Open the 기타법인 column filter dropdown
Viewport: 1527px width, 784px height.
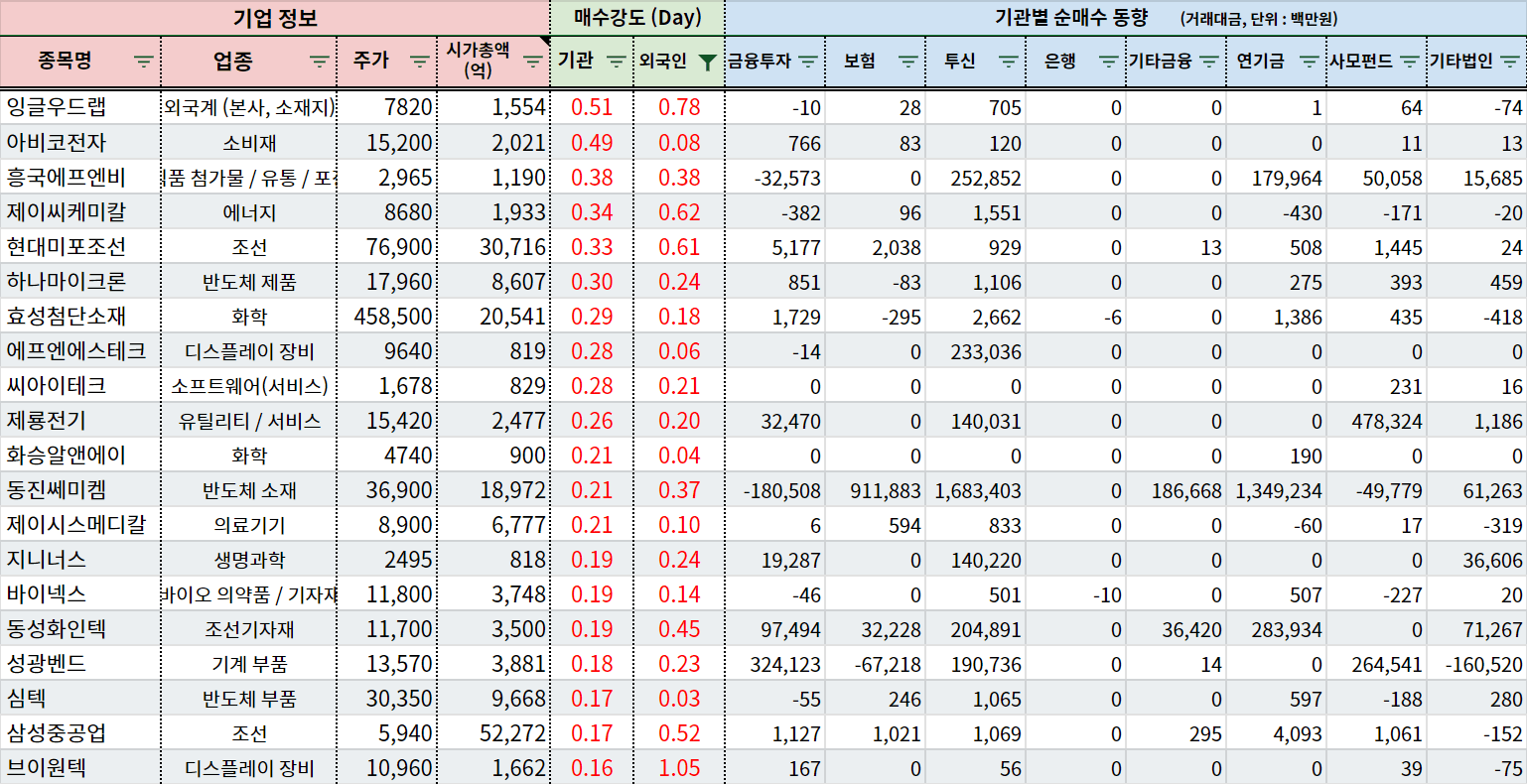click(1510, 62)
